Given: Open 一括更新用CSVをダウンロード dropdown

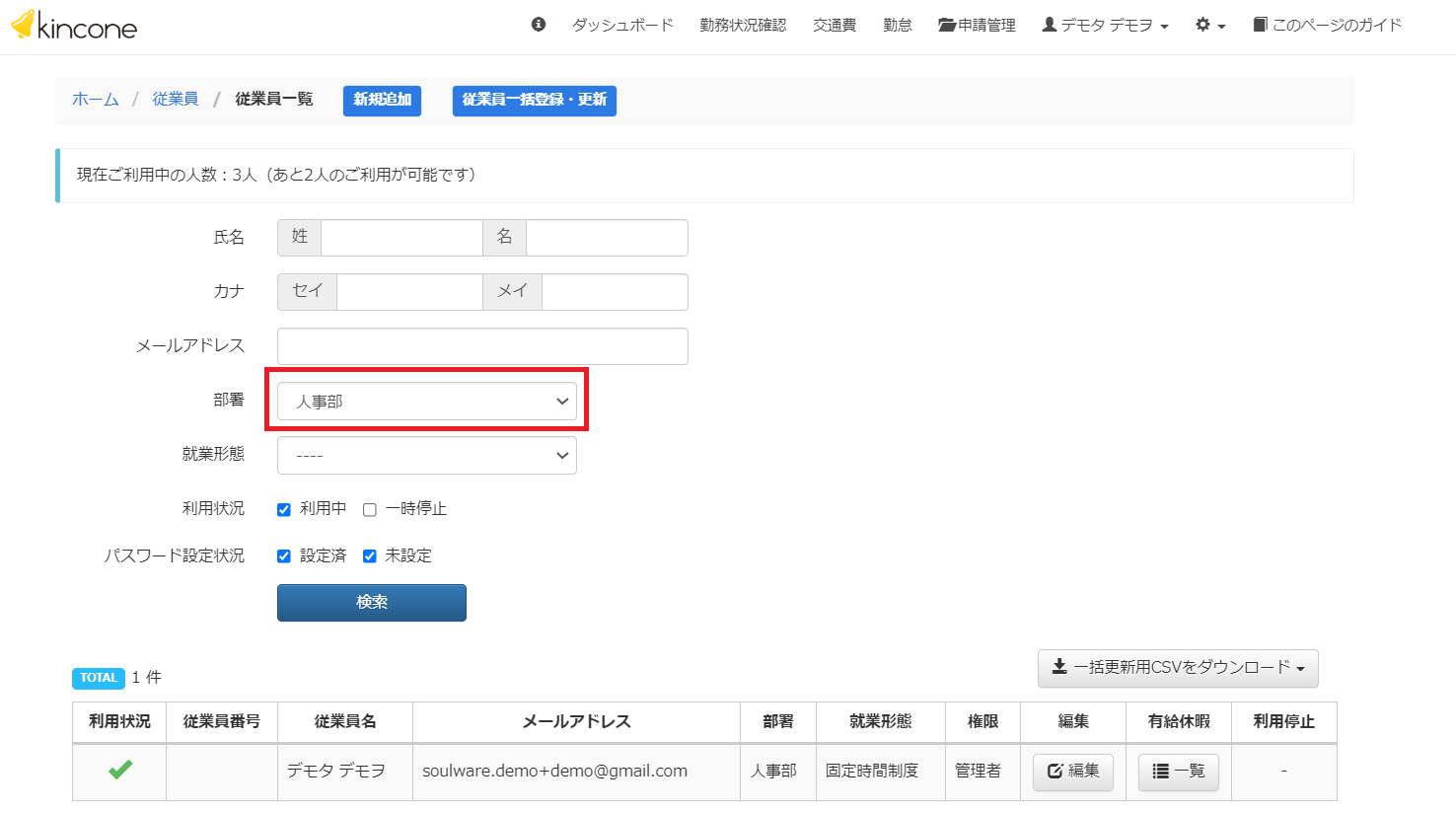Looking at the screenshot, I should pyautogui.click(x=1178, y=668).
